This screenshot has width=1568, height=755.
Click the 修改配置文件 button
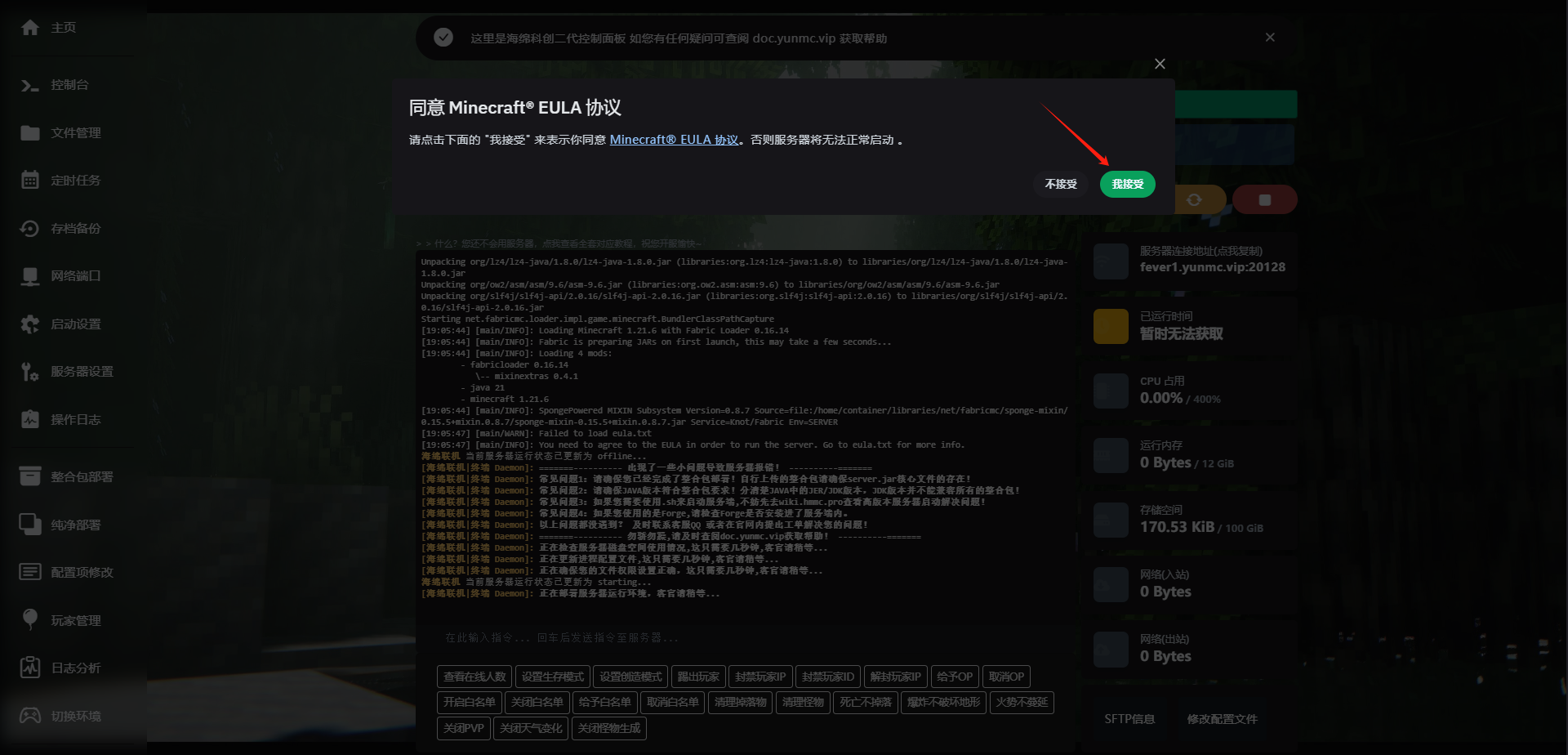[1222, 719]
